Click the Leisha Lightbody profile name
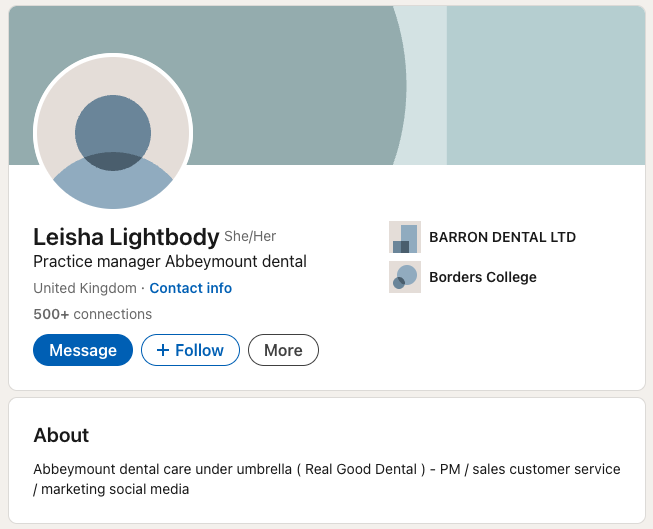 tap(126, 237)
